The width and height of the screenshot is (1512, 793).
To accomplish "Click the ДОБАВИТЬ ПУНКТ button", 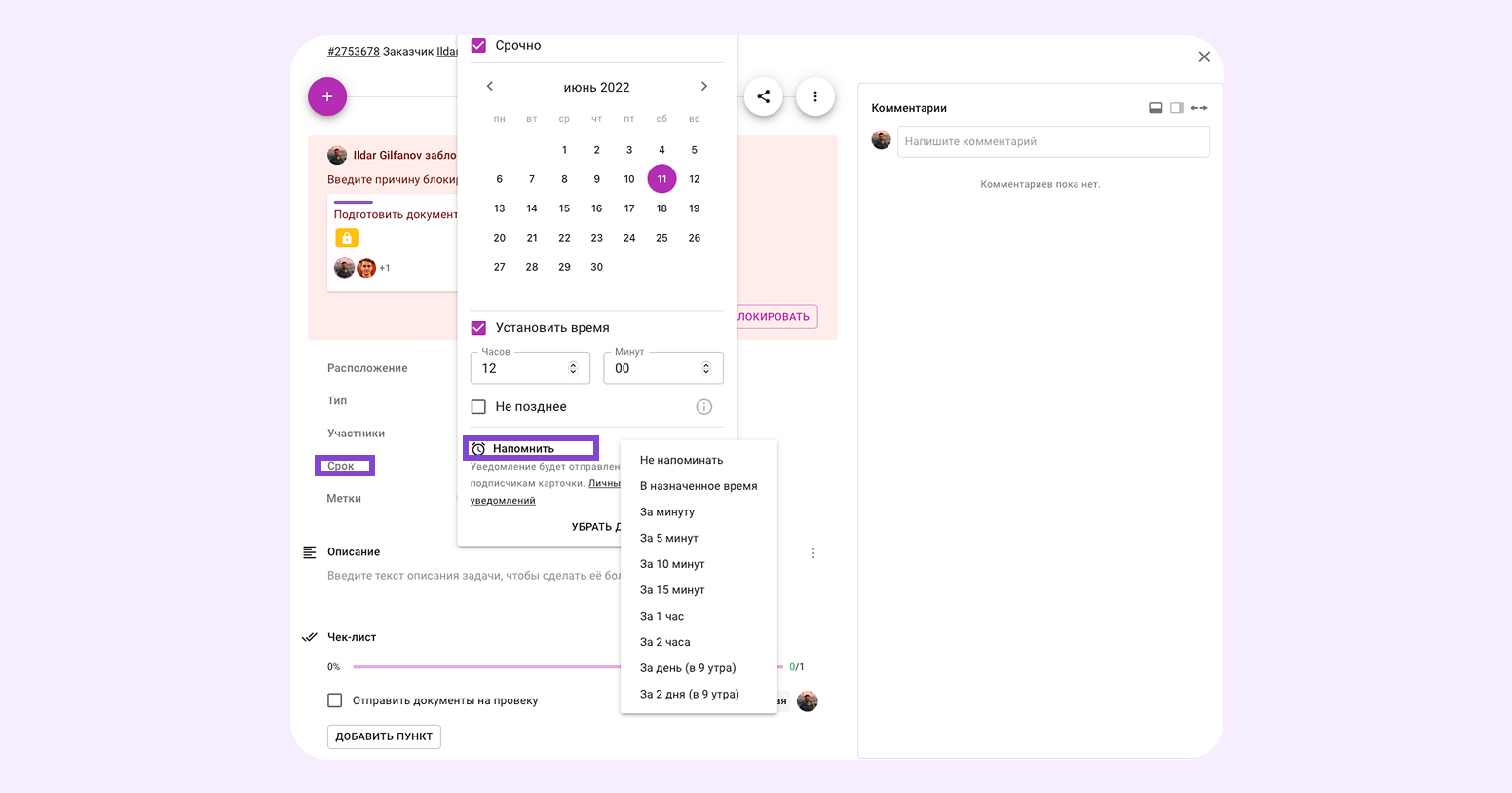I will point(384,736).
